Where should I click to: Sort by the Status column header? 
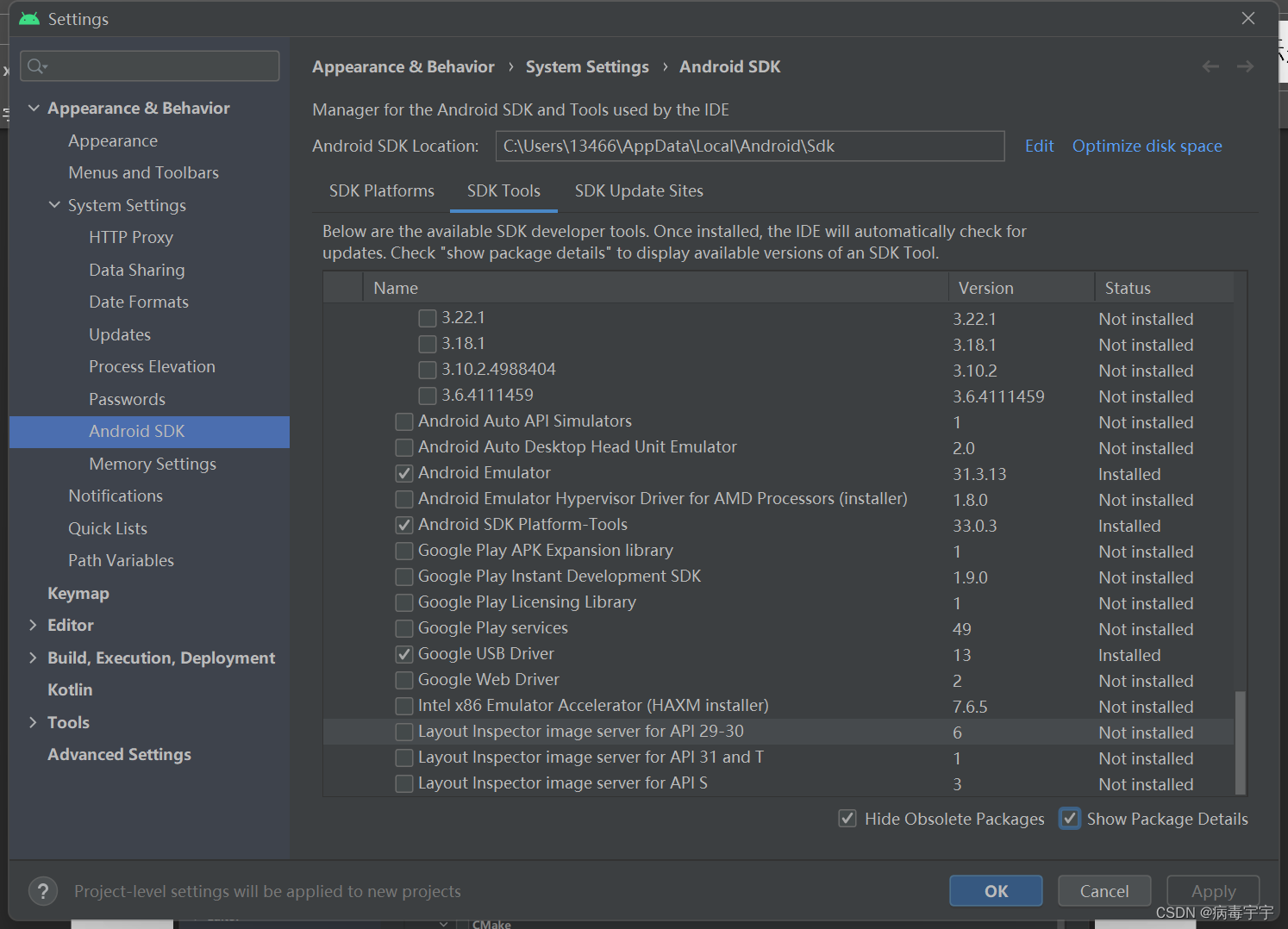(1164, 288)
